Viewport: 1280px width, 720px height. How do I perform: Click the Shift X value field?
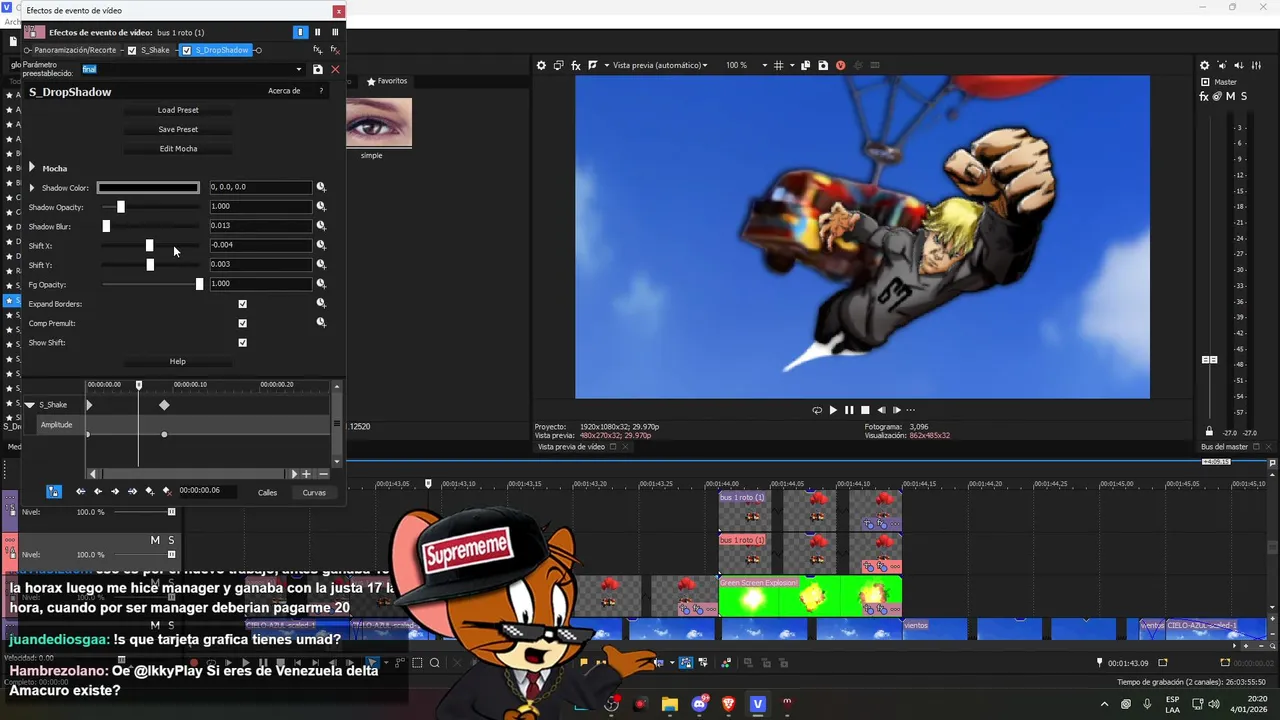[260, 245]
